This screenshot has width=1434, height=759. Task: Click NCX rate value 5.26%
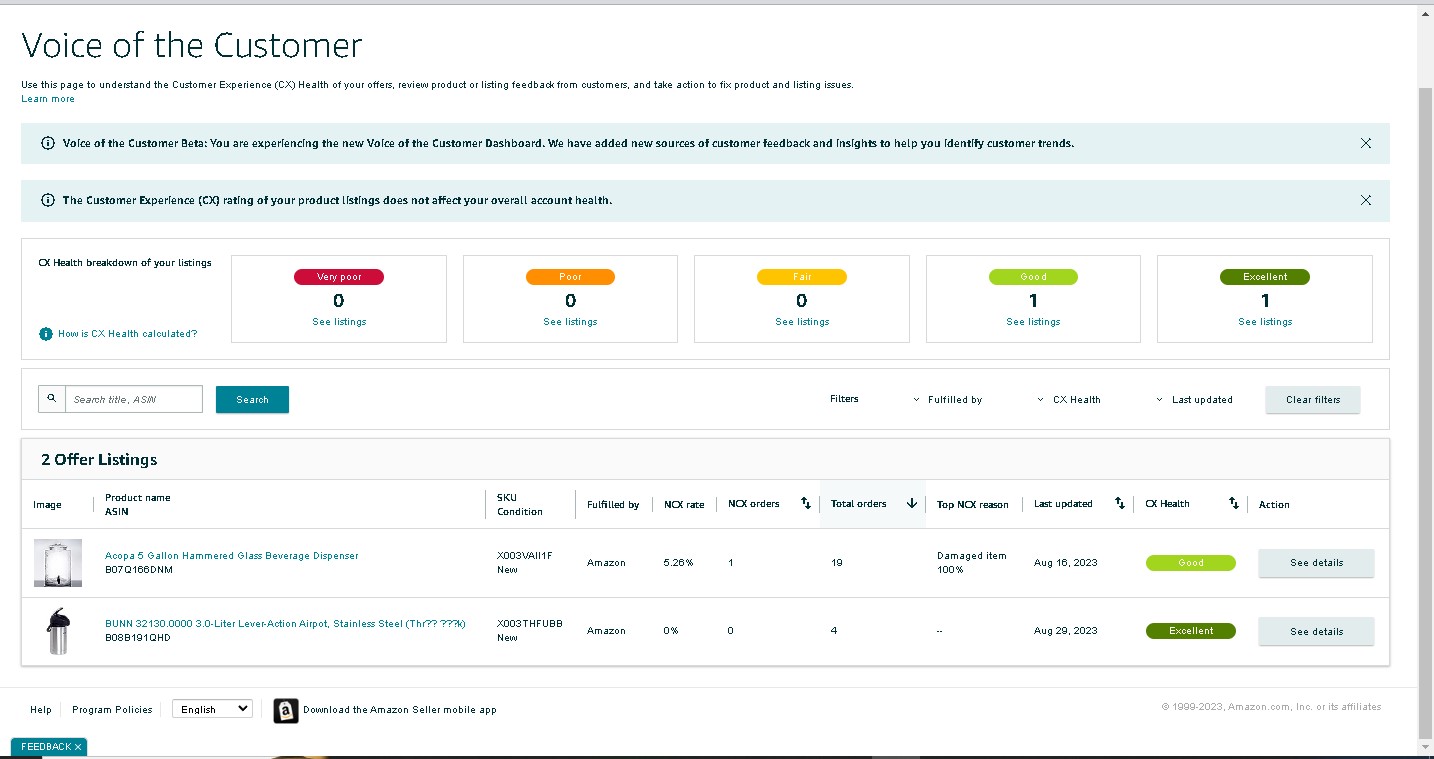(677, 563)
